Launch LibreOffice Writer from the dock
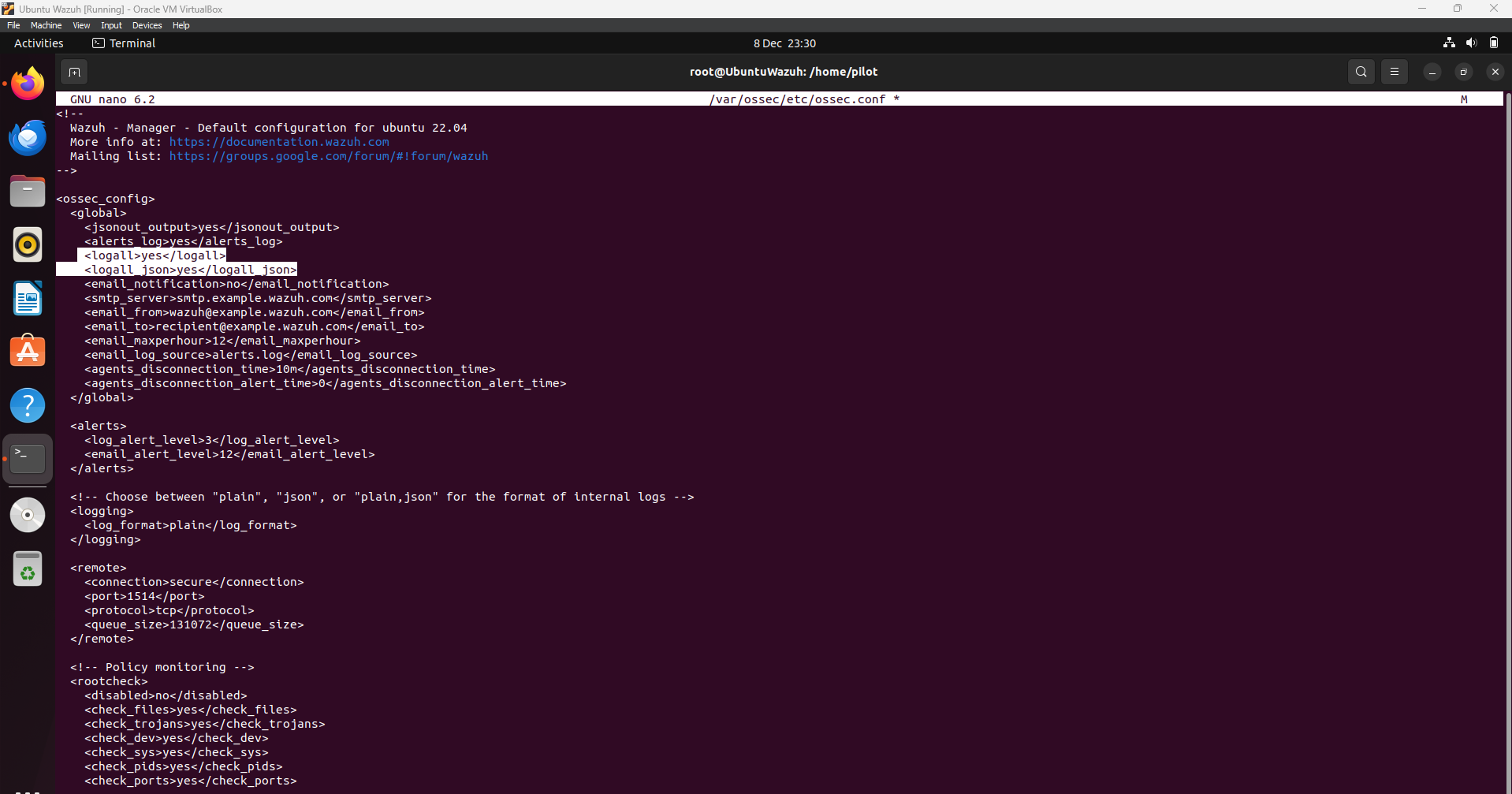The height and width of the screenshot is (794, 1512). tap(28, 298)
